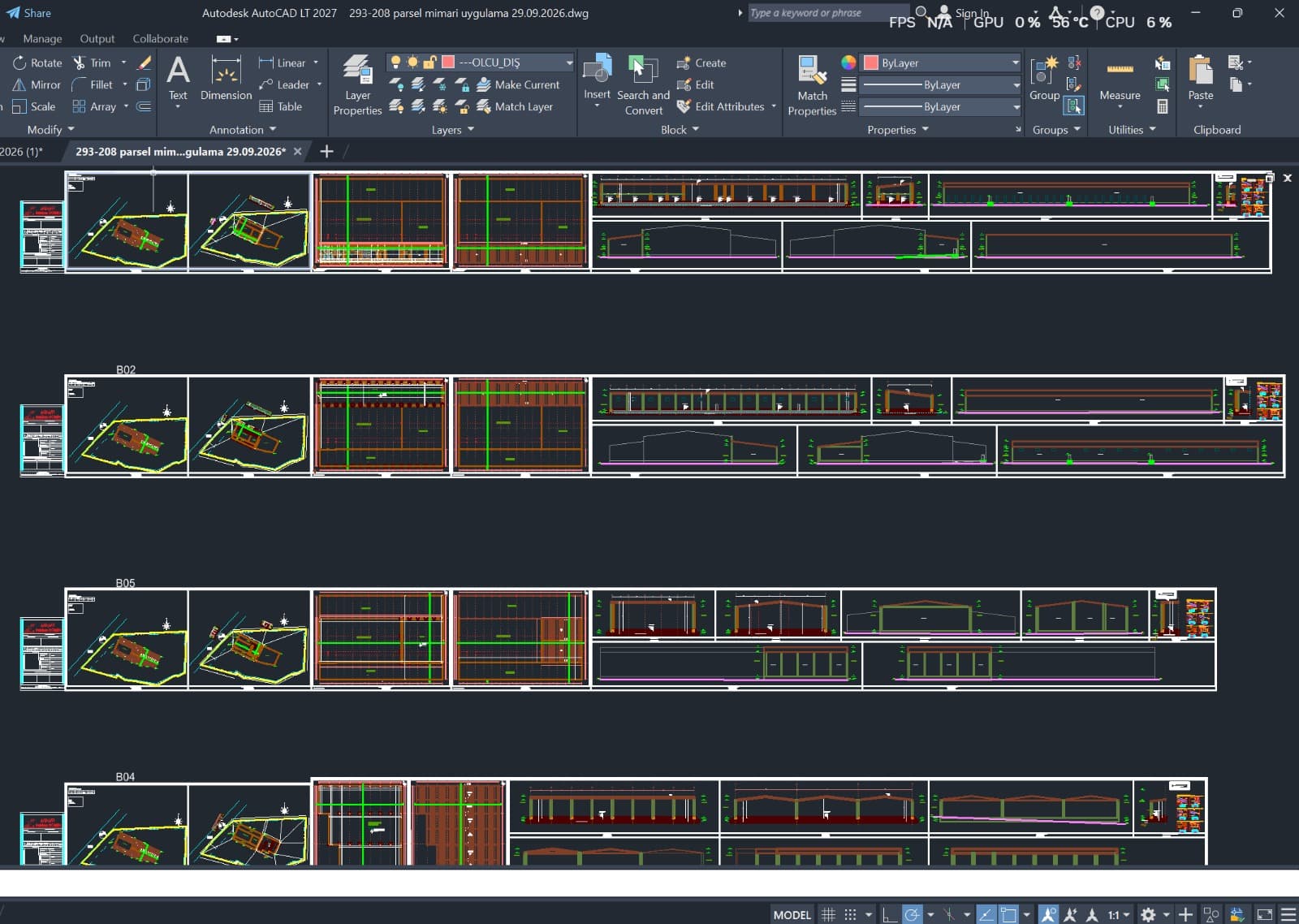Select the Fillet tool
1299x924 pixels.
tap(92, 84)
